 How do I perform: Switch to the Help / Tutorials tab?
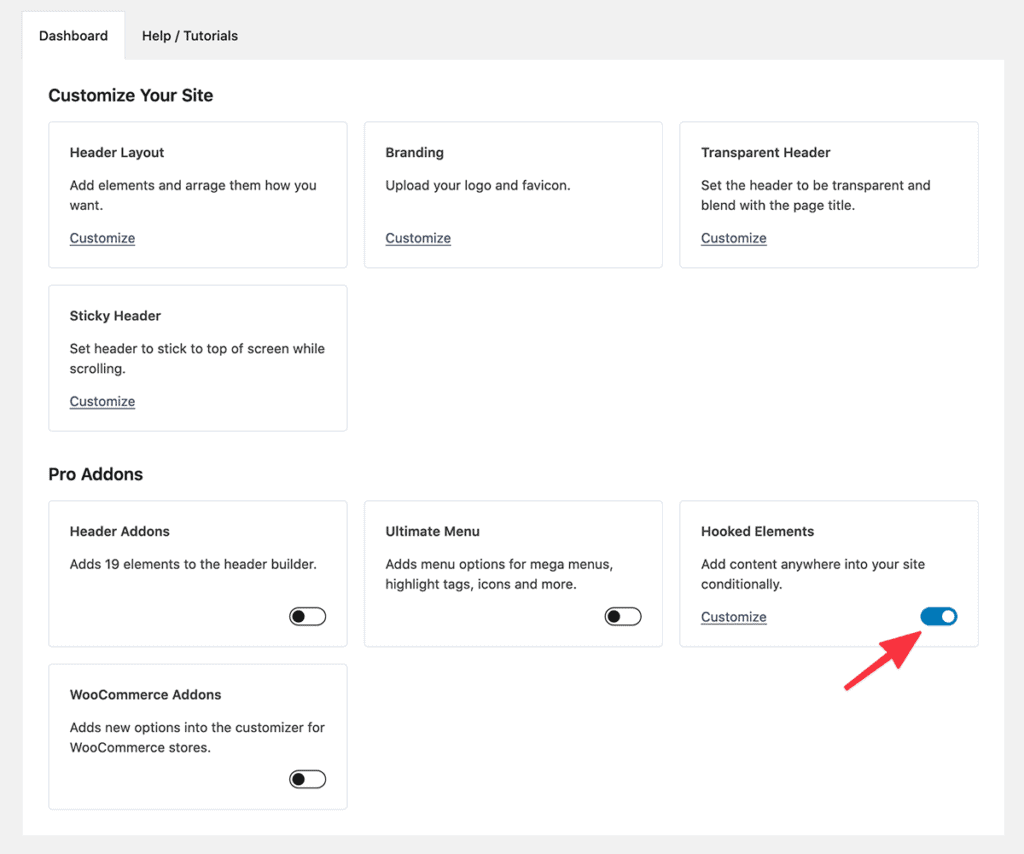(189, 35)
